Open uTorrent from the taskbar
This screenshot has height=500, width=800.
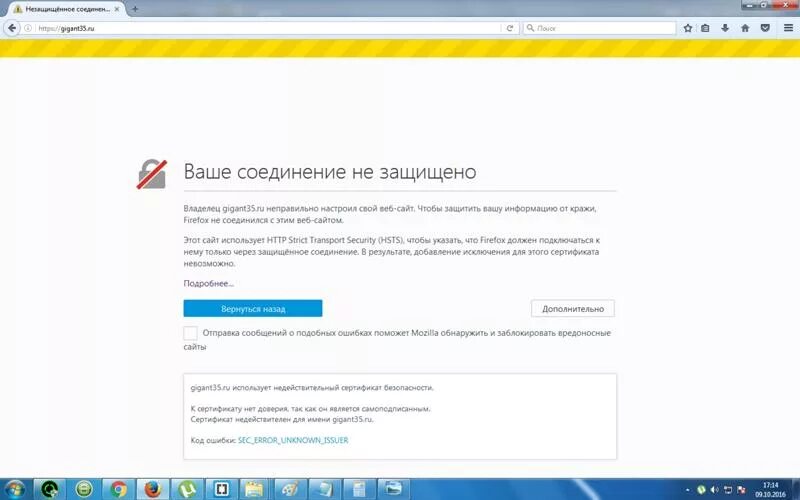[x=187, y=489]
